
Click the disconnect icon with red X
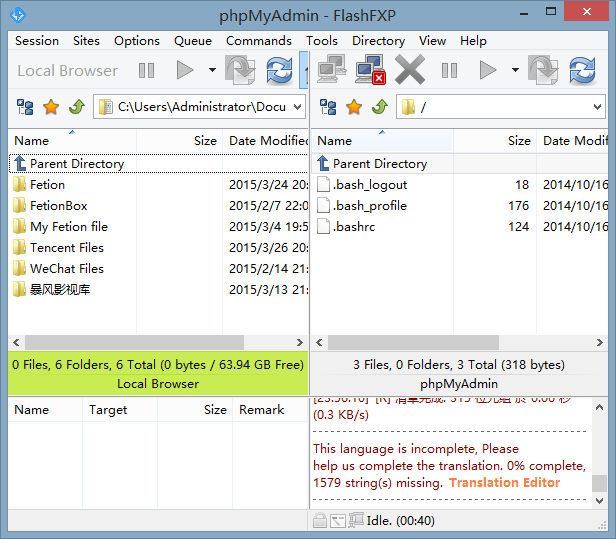click(370, 70)
